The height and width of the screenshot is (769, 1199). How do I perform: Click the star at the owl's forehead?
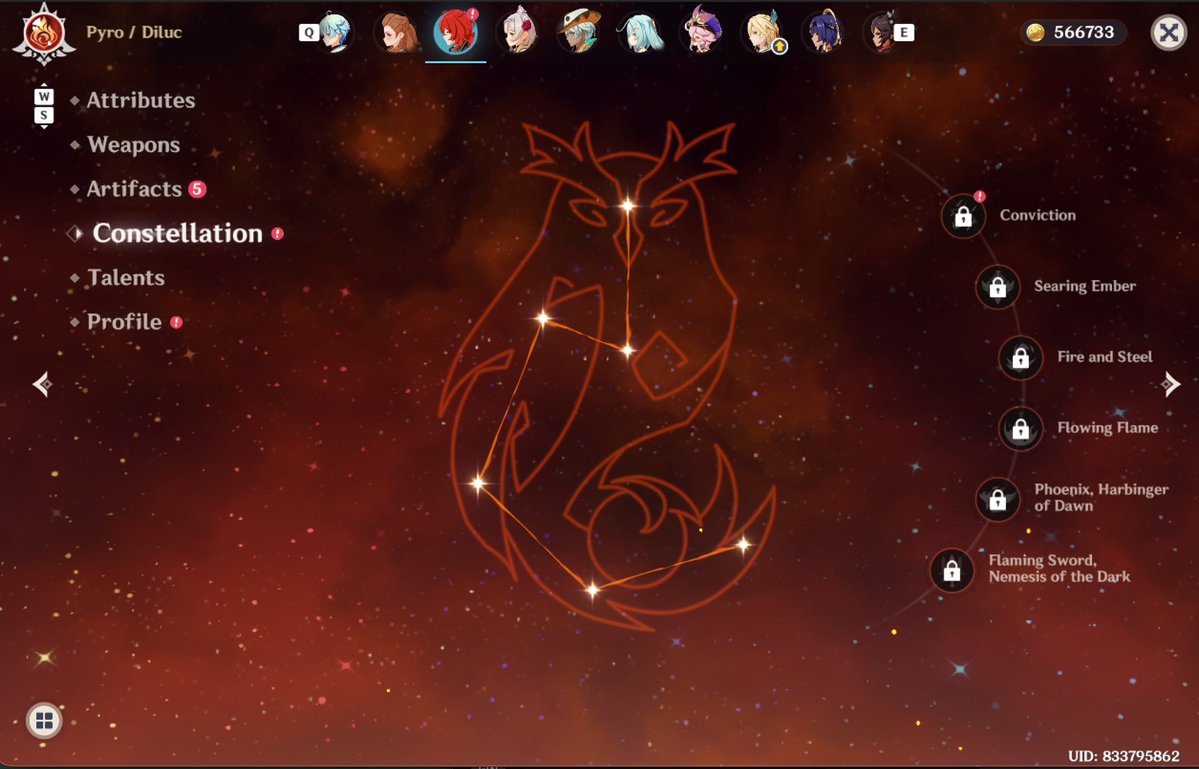point(628,205)
